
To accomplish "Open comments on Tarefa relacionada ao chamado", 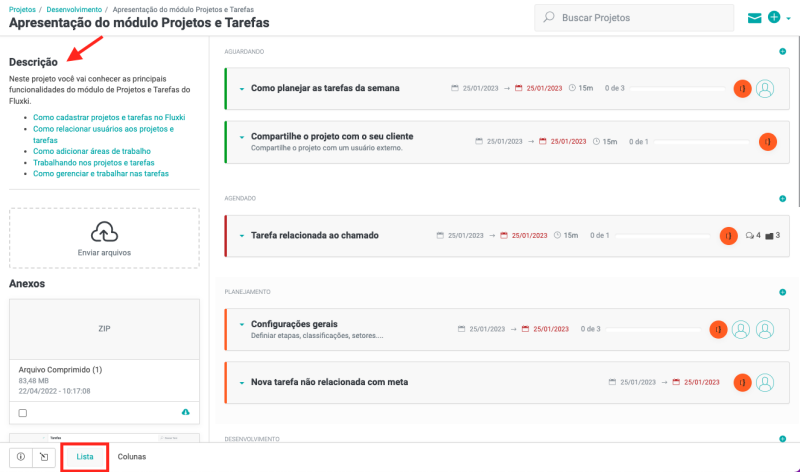I will [x=750, y=236].
